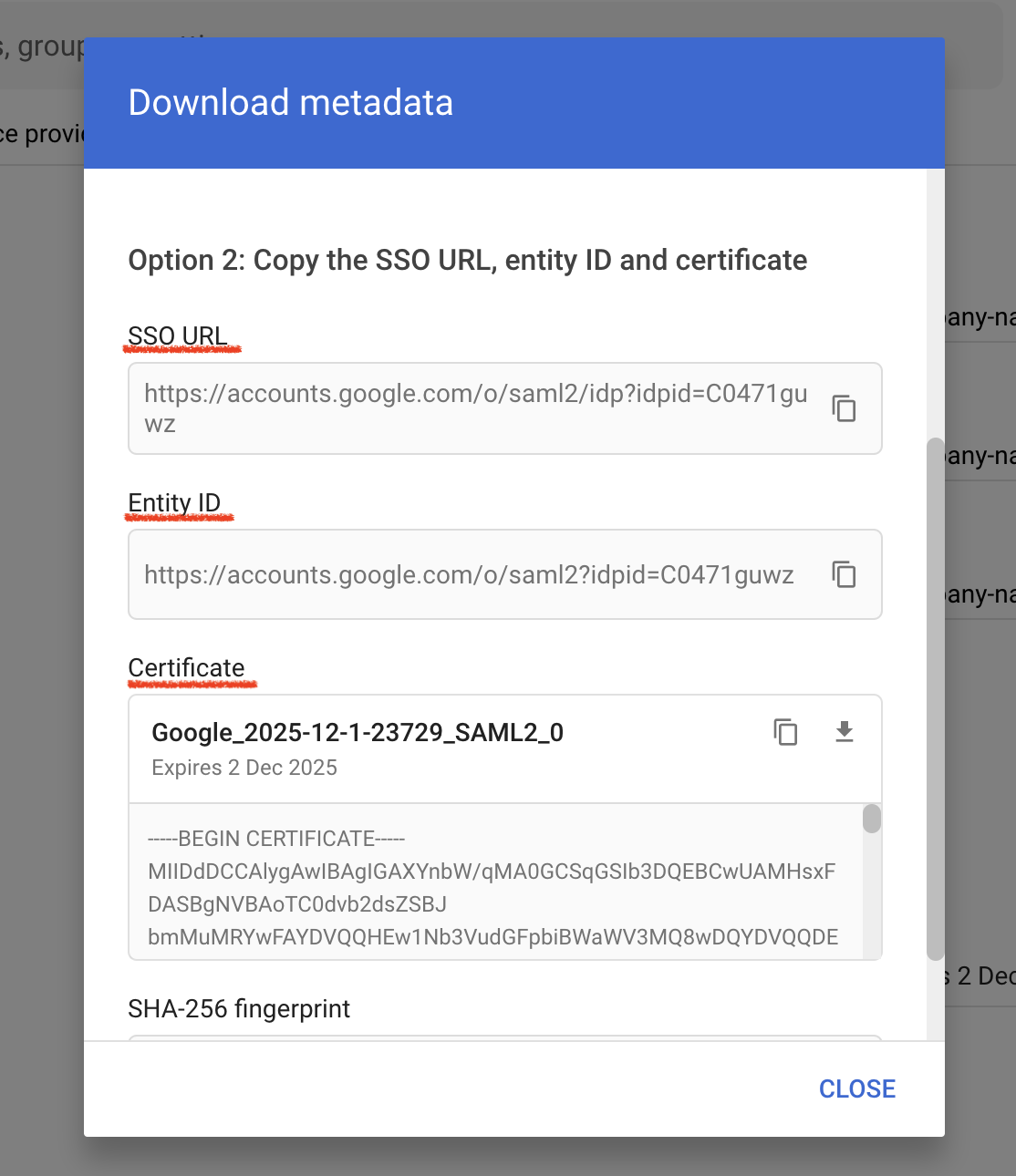
Task: Copy the SSO URL using its copy icon
Action: pos(844,408)
